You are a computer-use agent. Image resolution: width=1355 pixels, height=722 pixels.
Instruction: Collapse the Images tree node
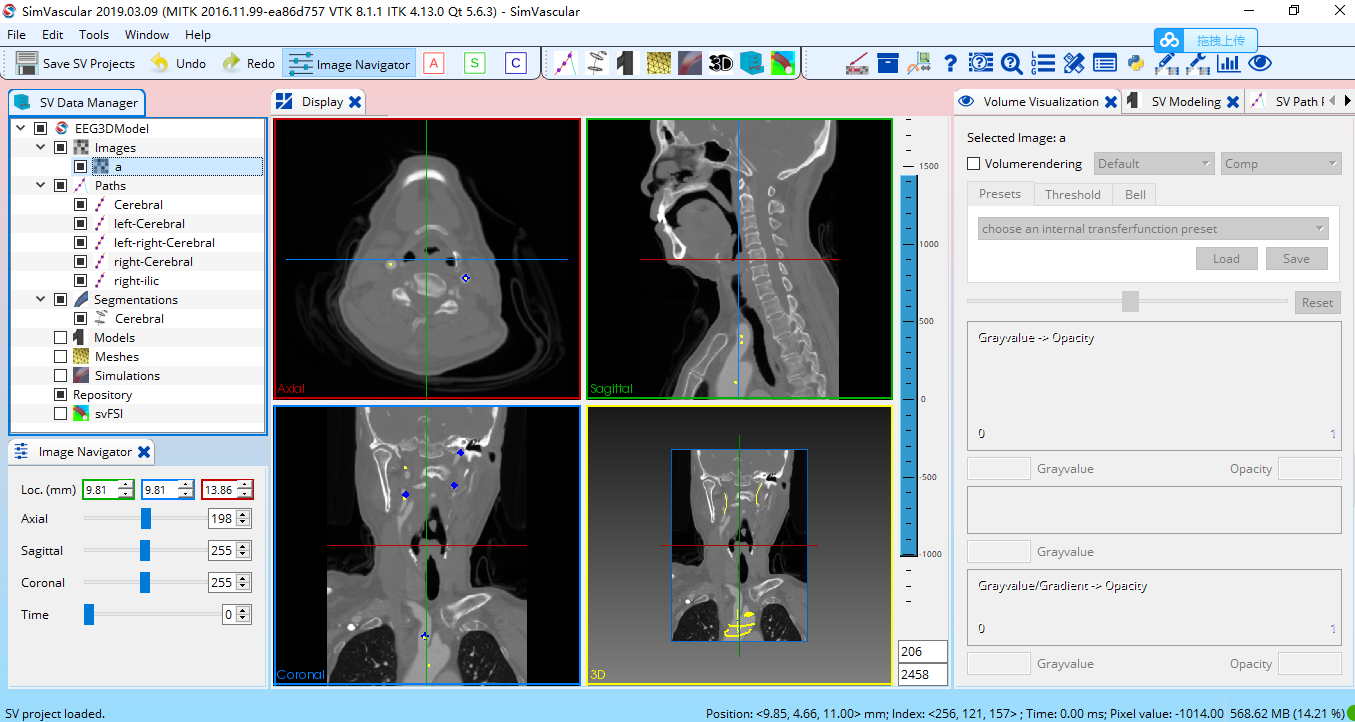point(41,148)
